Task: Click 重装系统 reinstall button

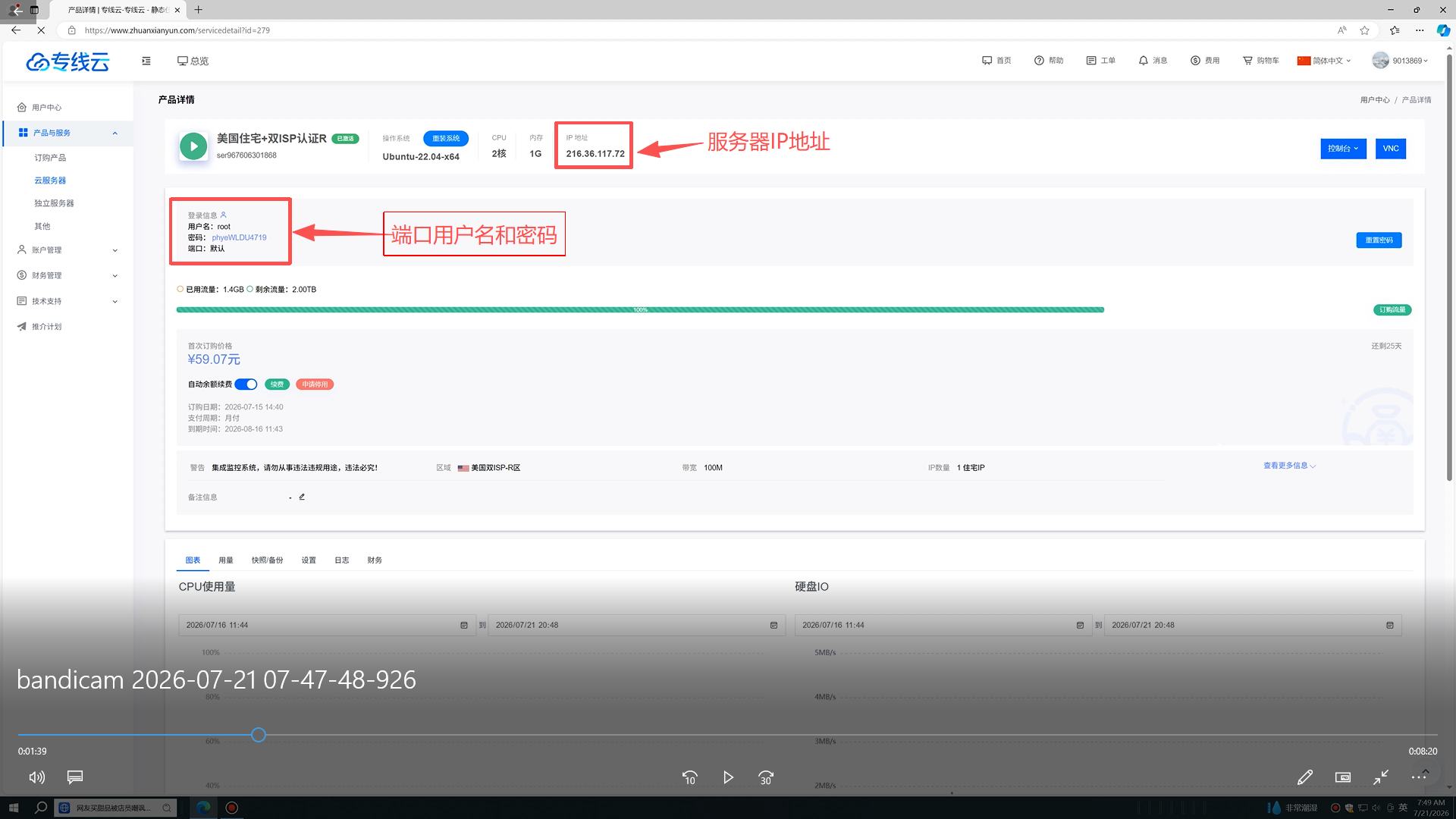Action: click(x=446, y=139)
